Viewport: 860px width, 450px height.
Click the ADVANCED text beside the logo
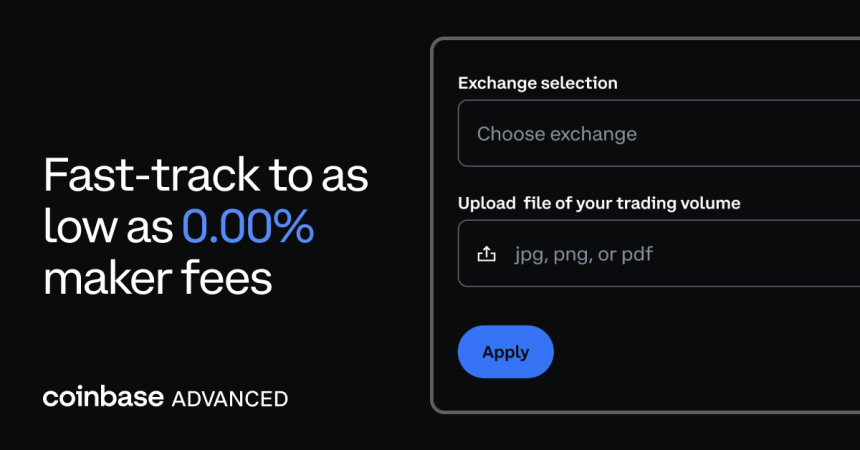click(x=230, y=398)
